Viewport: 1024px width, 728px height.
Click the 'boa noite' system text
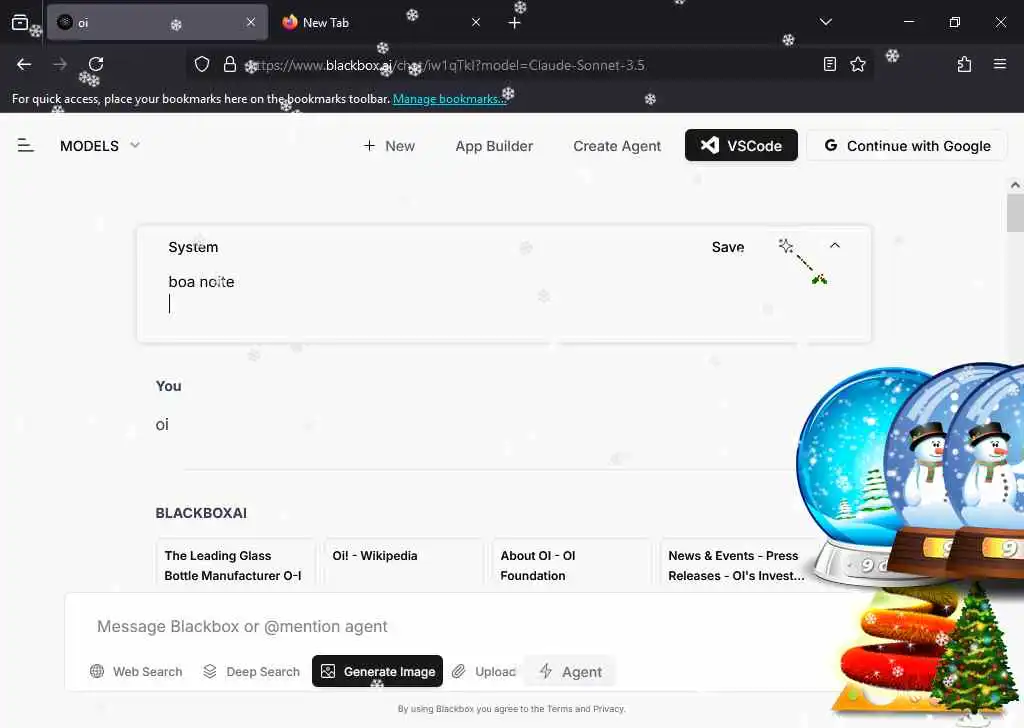pyautogui.click(x=201, y=281)
